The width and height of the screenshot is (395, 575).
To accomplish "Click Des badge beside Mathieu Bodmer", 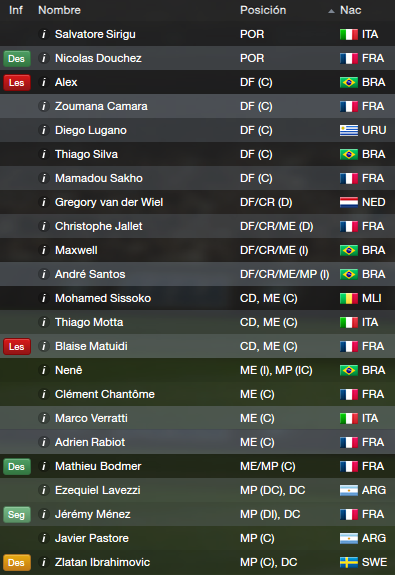I will [x=17, y=466].
